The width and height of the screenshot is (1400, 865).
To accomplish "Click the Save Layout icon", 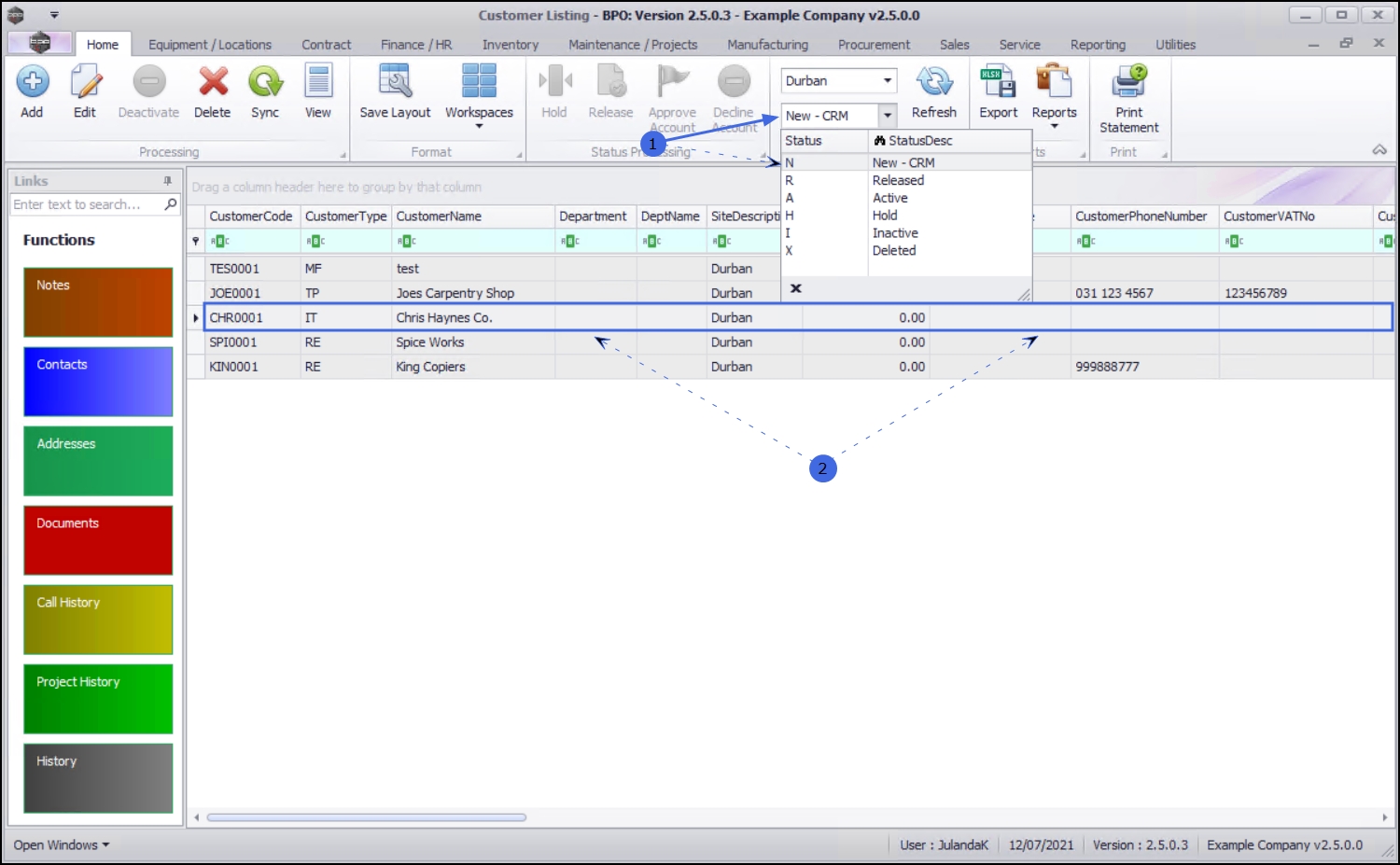I will (x=395, y=82).
